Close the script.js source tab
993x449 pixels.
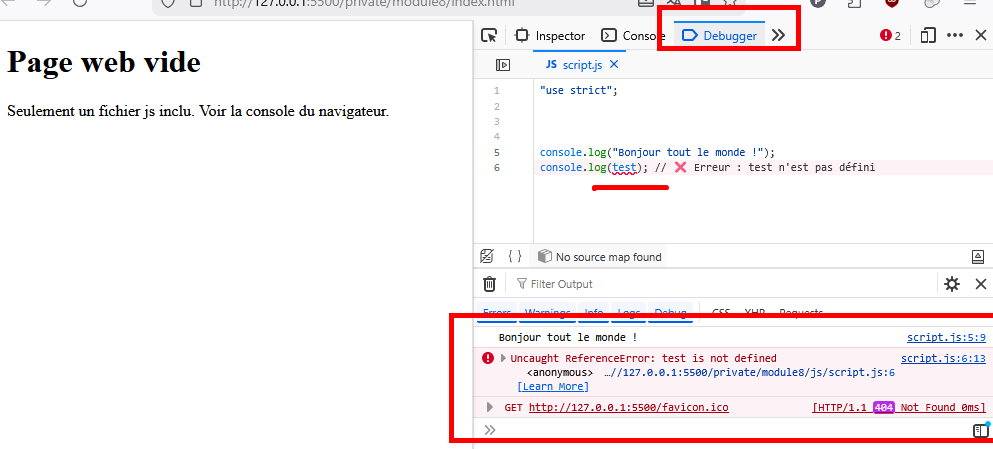[613, 65]
